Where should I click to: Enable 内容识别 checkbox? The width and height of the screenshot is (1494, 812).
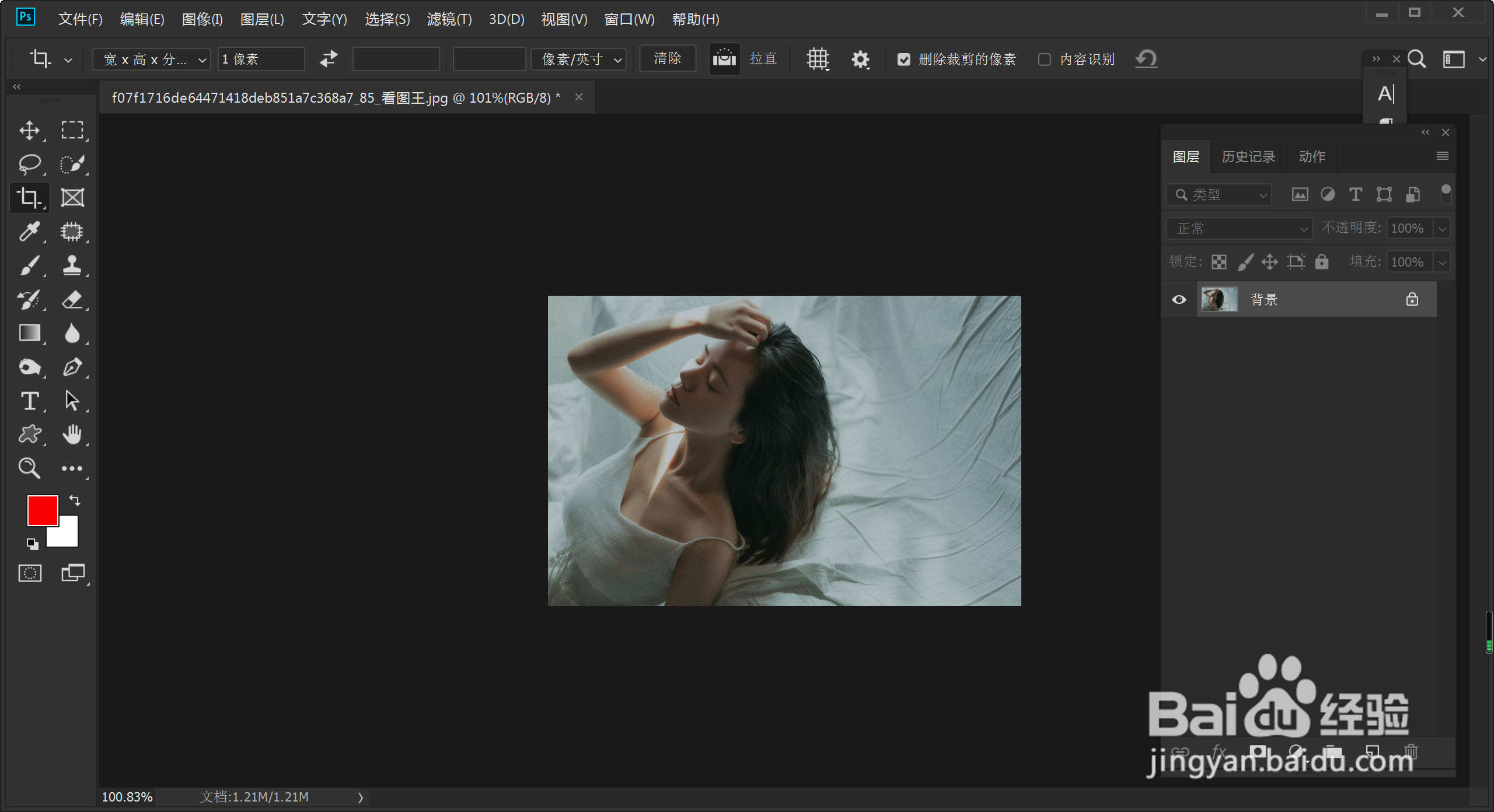[x=1045, y=60]
